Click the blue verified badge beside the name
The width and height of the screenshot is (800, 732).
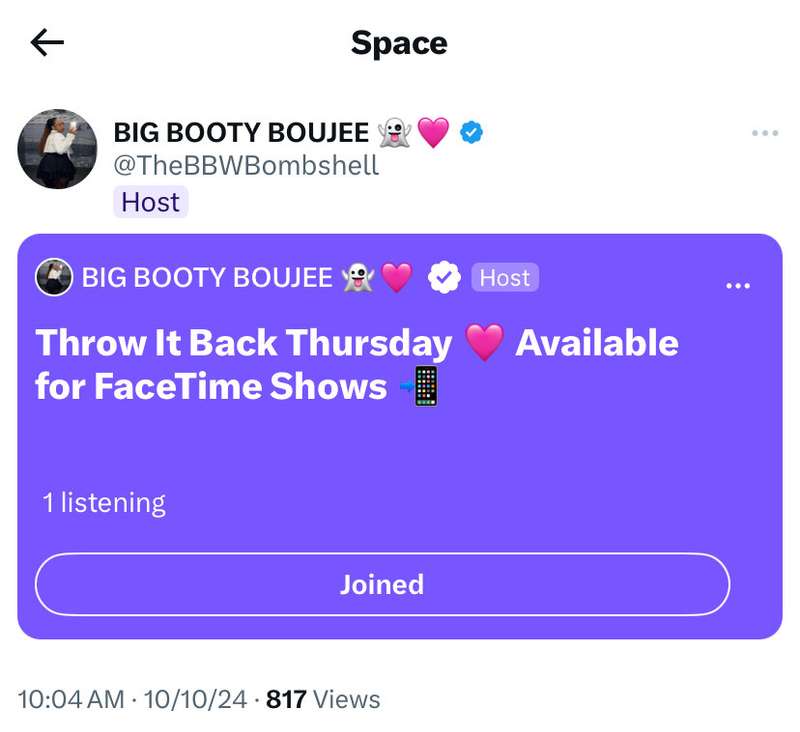click(471, 132)
